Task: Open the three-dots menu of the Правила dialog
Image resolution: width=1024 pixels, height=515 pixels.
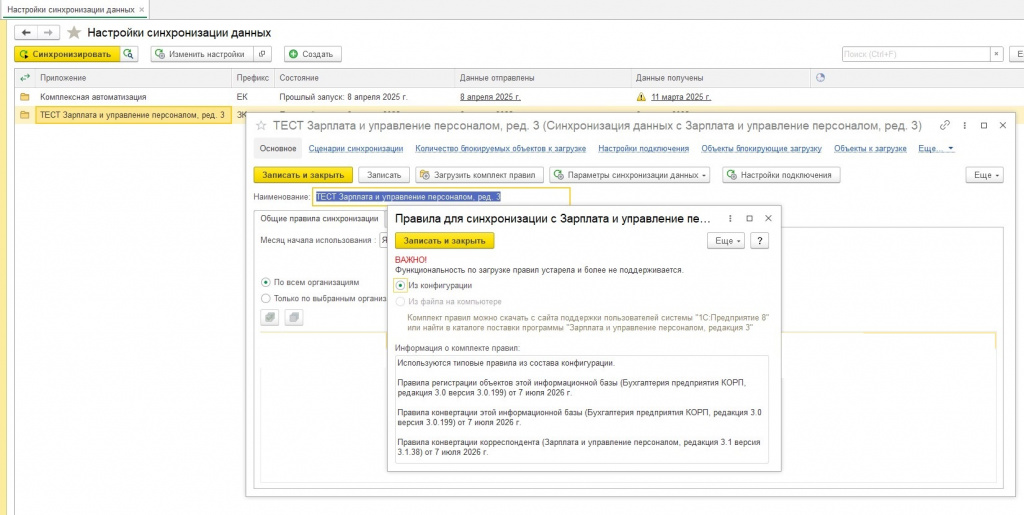Action: coord(730,219)
